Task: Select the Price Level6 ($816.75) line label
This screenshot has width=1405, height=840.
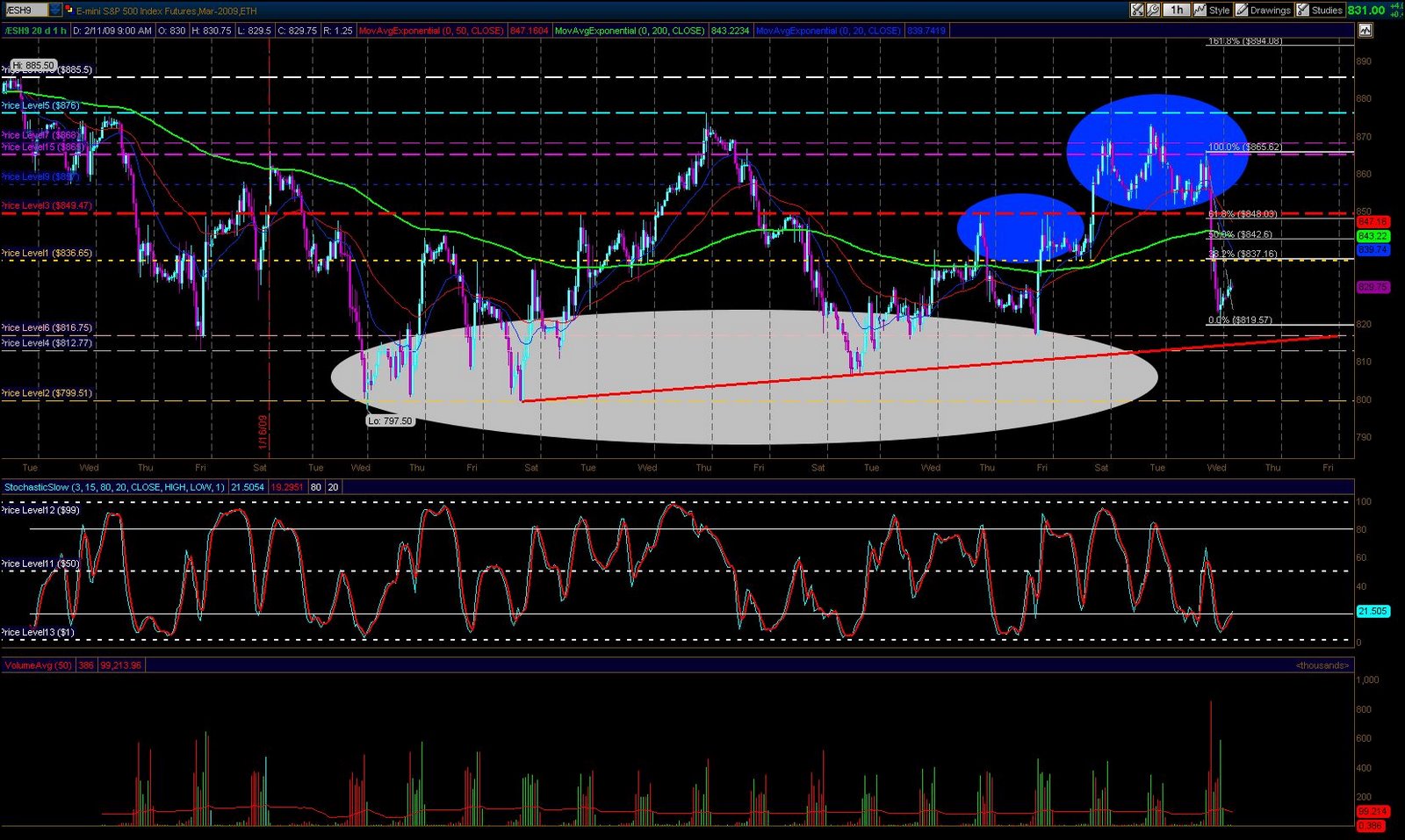Action: click(x=46, y=327)
